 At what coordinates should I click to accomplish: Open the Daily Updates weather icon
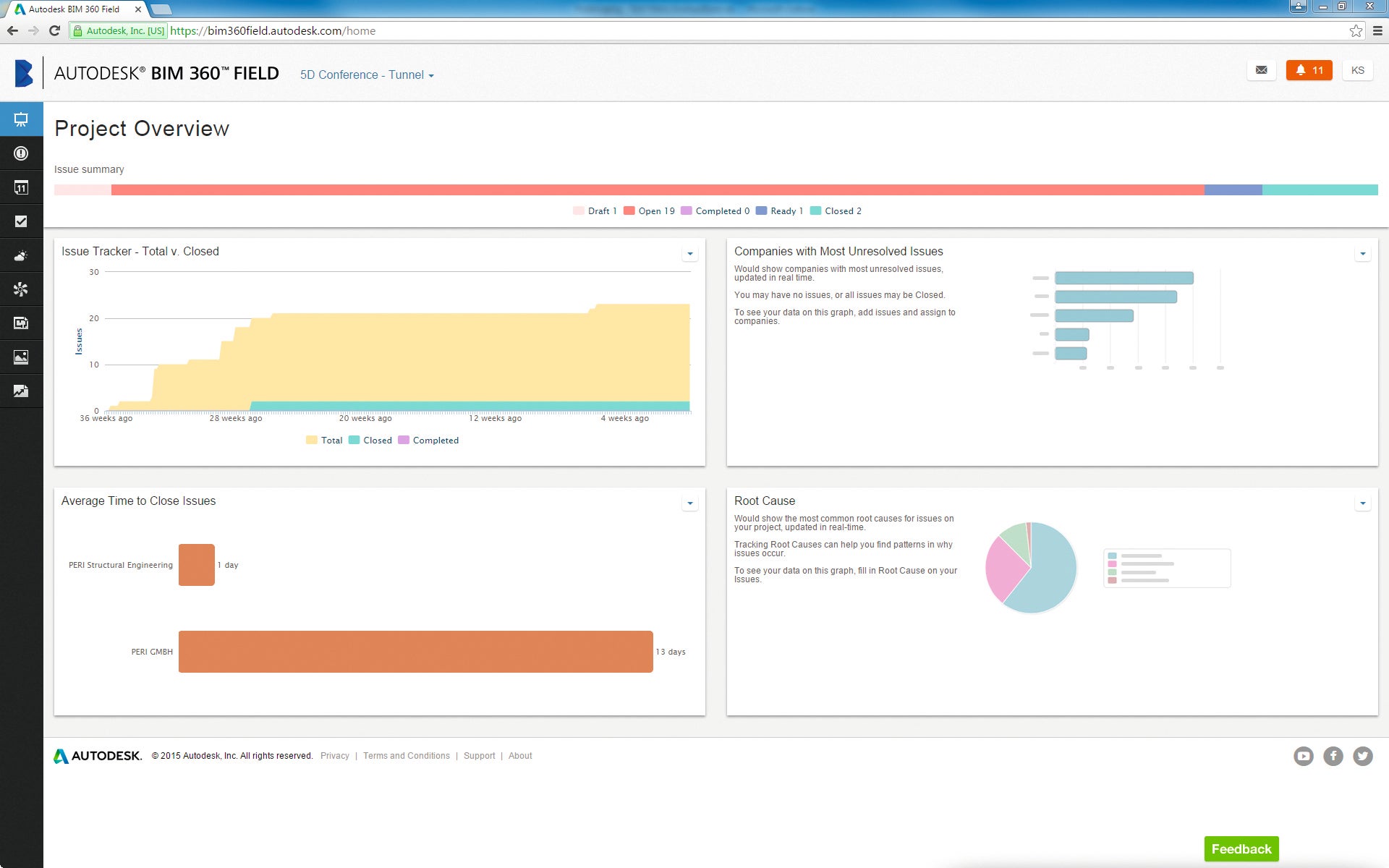tap(21, 255)
